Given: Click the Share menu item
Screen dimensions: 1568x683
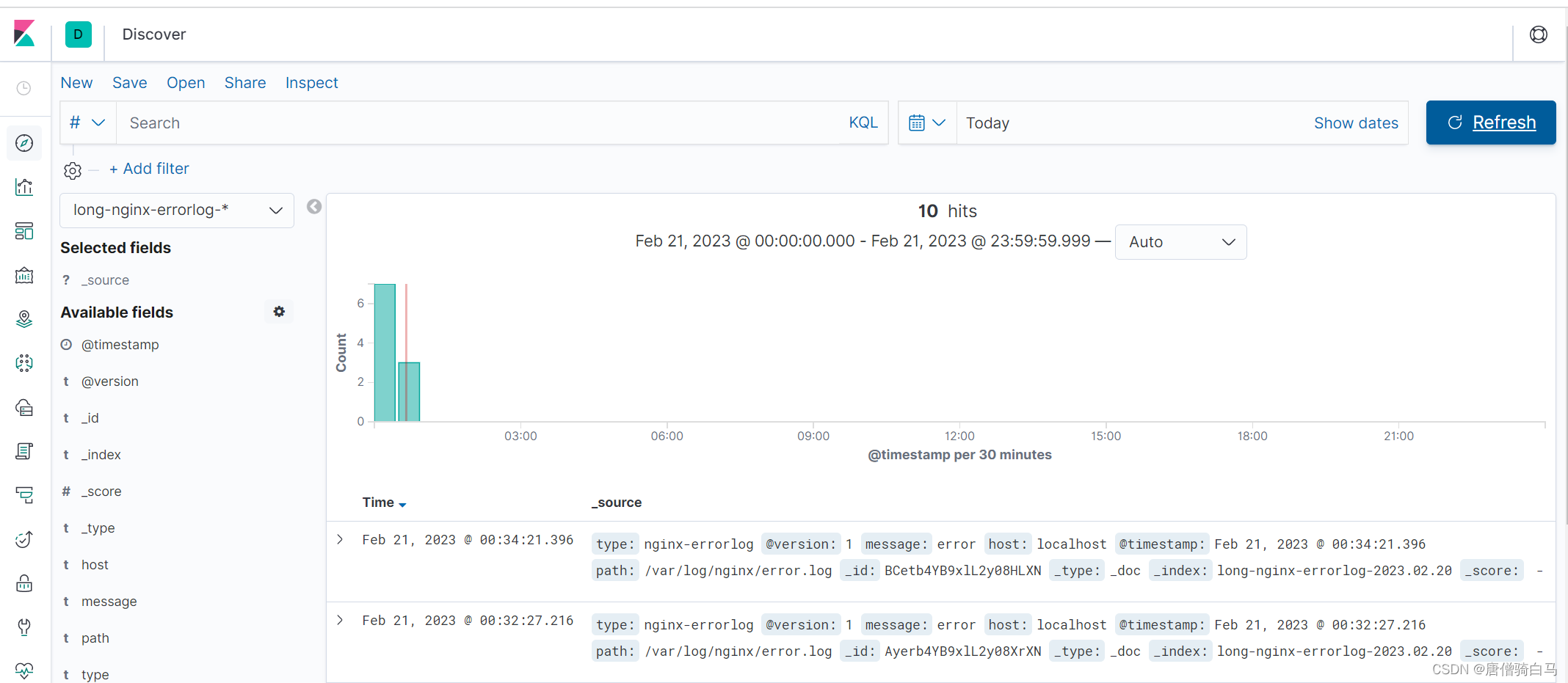Looking at the screenshot, I should (244, 82).
